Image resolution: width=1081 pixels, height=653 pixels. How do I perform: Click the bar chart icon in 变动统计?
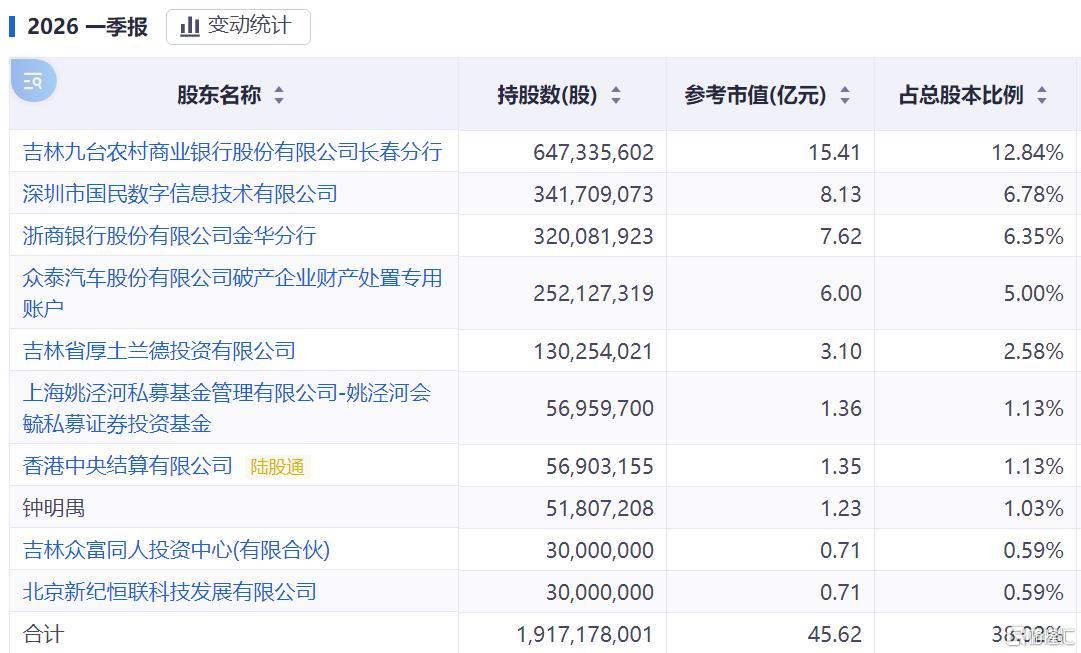(190, 27)
